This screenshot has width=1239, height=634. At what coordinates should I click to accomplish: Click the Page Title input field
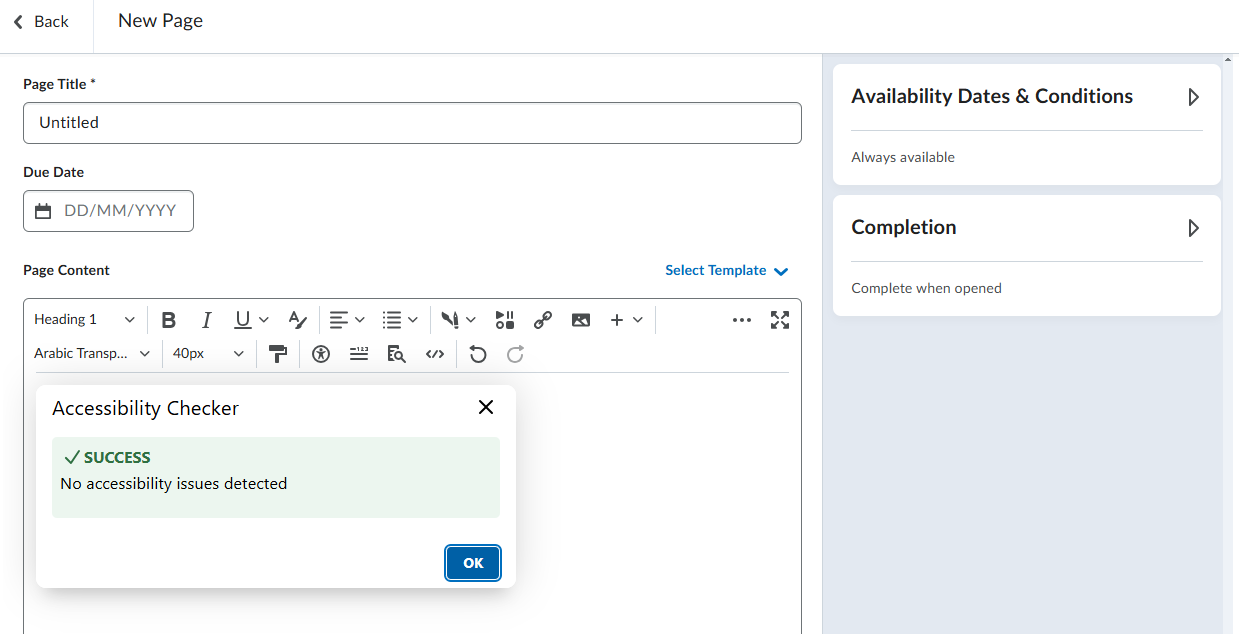(412, 123)
